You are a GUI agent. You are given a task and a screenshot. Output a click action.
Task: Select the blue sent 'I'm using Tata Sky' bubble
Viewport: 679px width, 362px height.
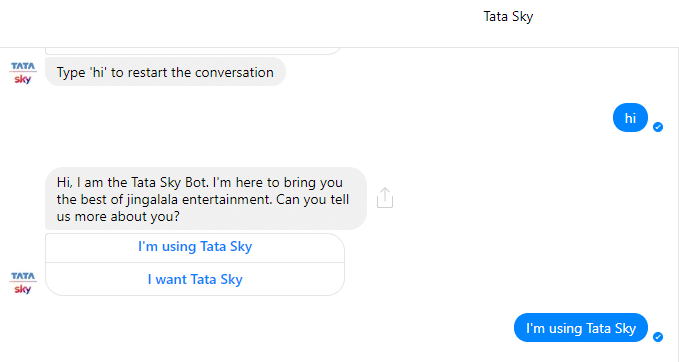[581, 328]
